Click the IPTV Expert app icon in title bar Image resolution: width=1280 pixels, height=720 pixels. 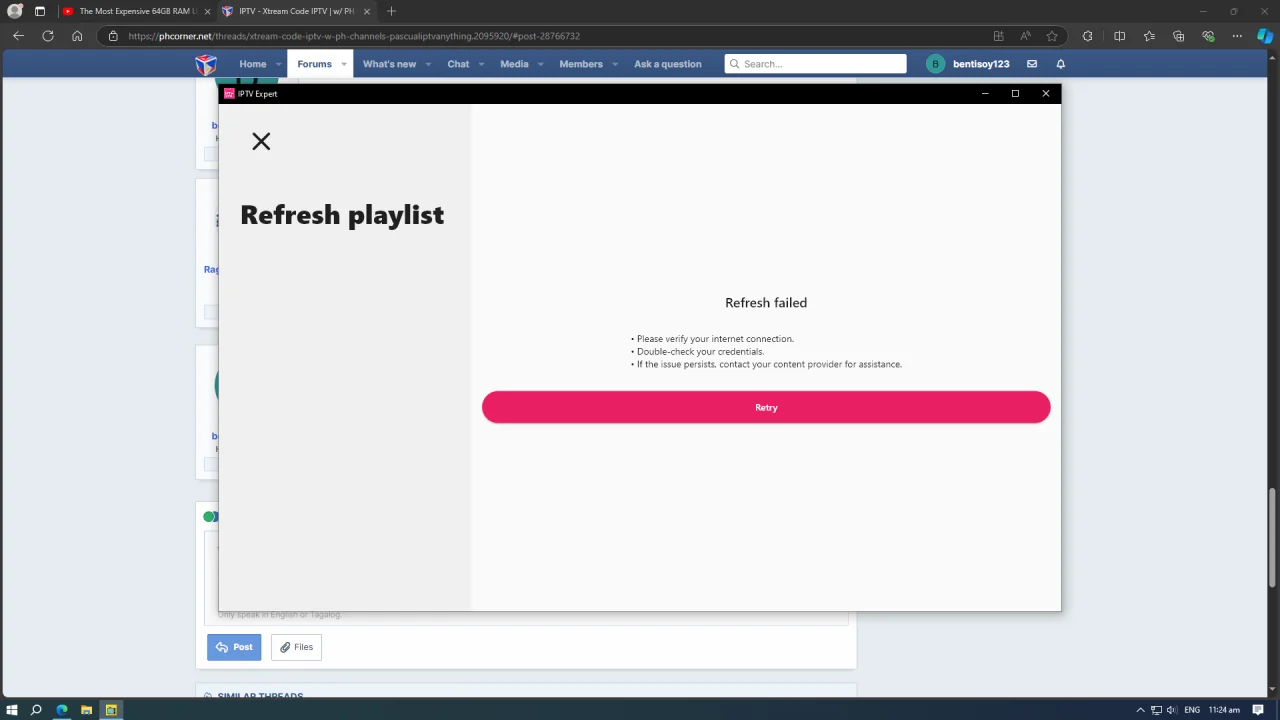tap(229, 94)
